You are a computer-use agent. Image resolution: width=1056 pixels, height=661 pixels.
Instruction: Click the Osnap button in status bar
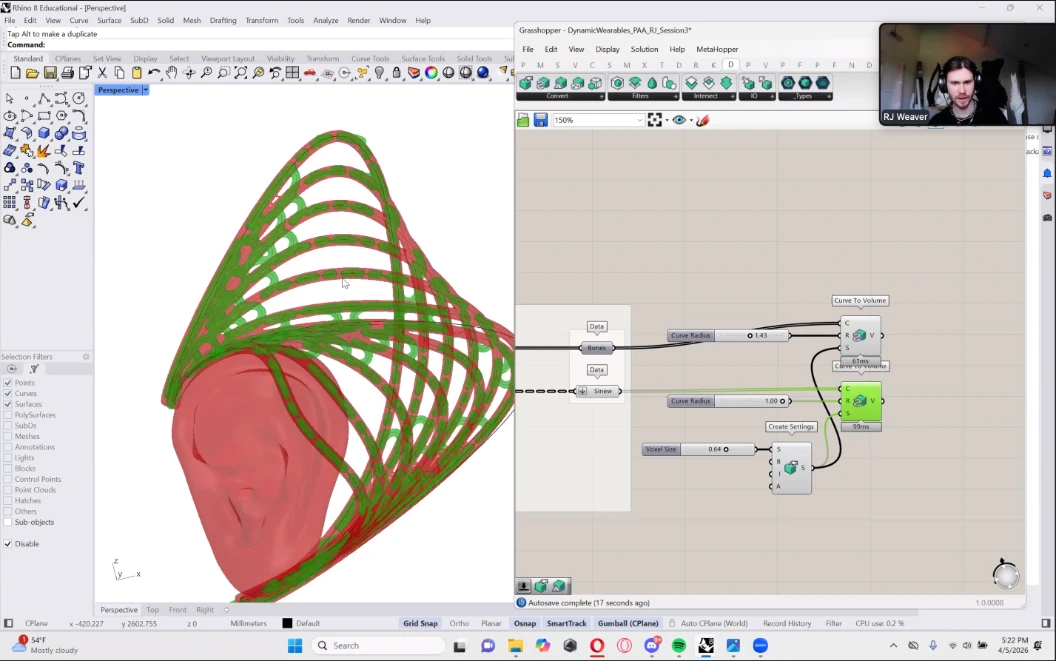click(524, 623)
